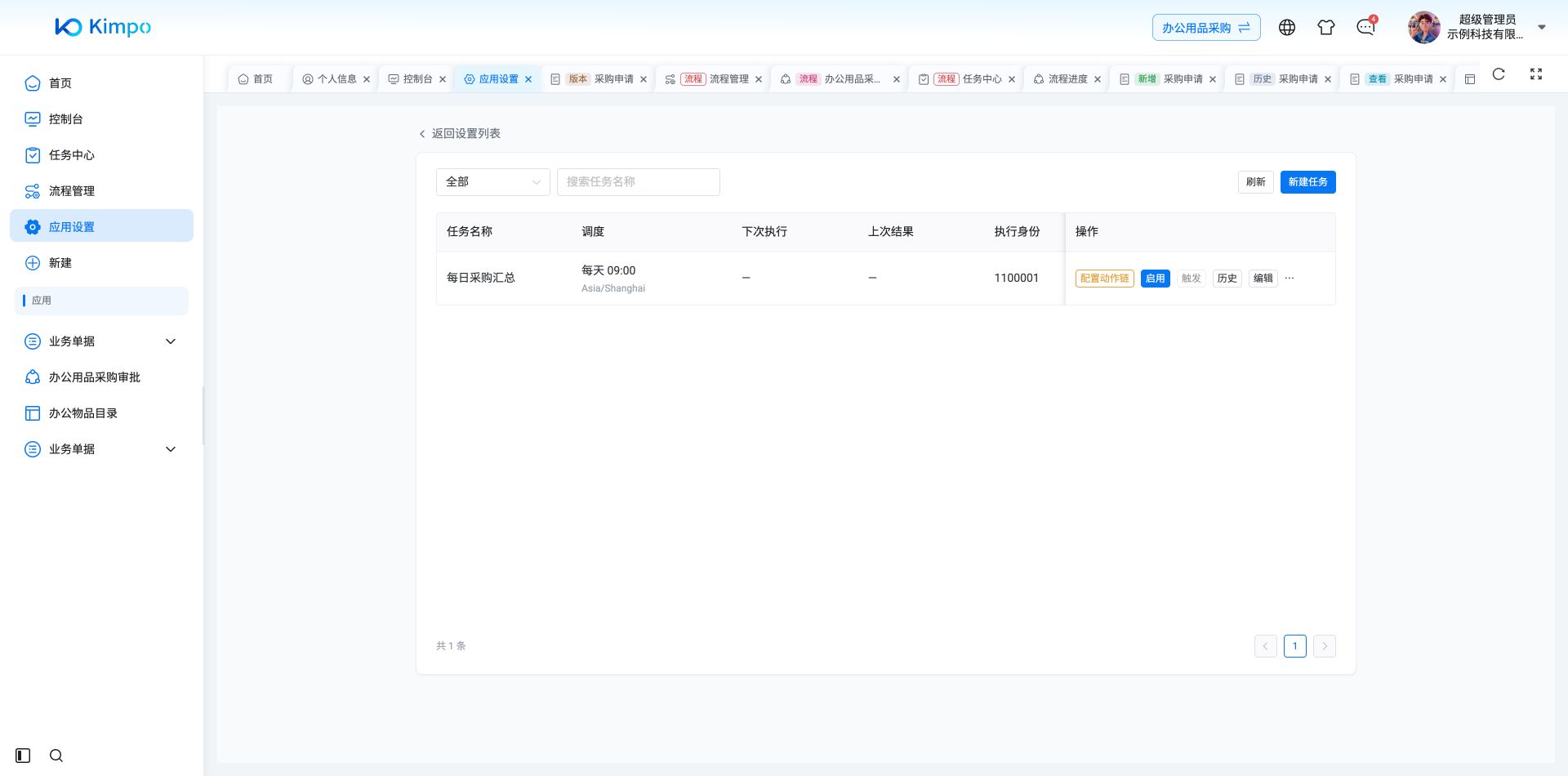Click 新建 in the sidebar
Image resolution: width=1568 pixels, height=776 pixels.
(101, 263)
